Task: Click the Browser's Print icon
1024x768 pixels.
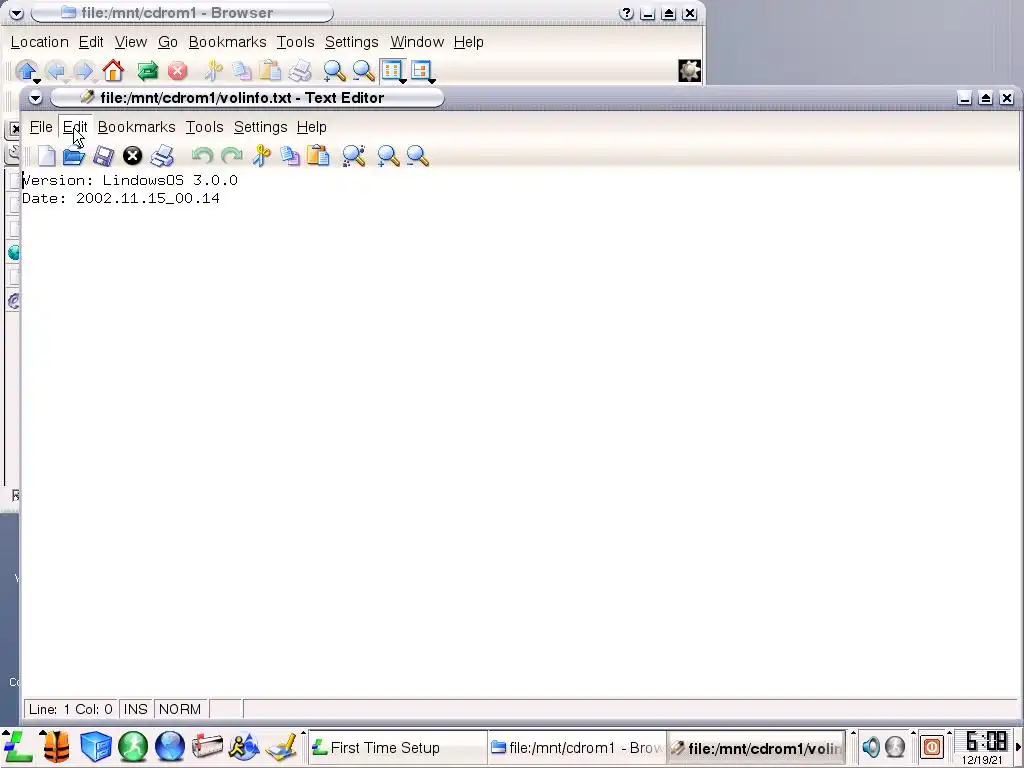Action: (x=300, y=71)
